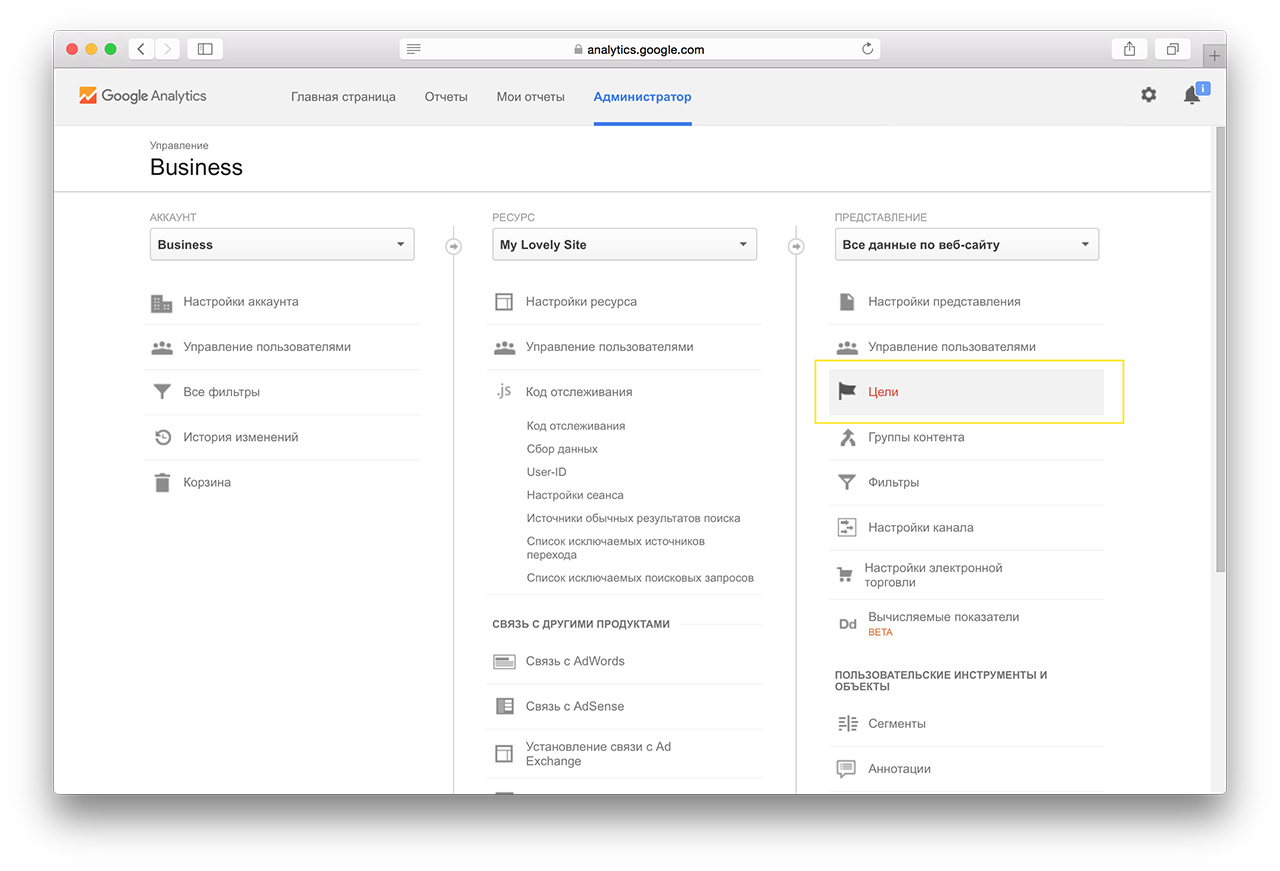The image size is (1280, 871).
Task: Click the history clock icon for История изменений
Action: (x=162, y=437)
